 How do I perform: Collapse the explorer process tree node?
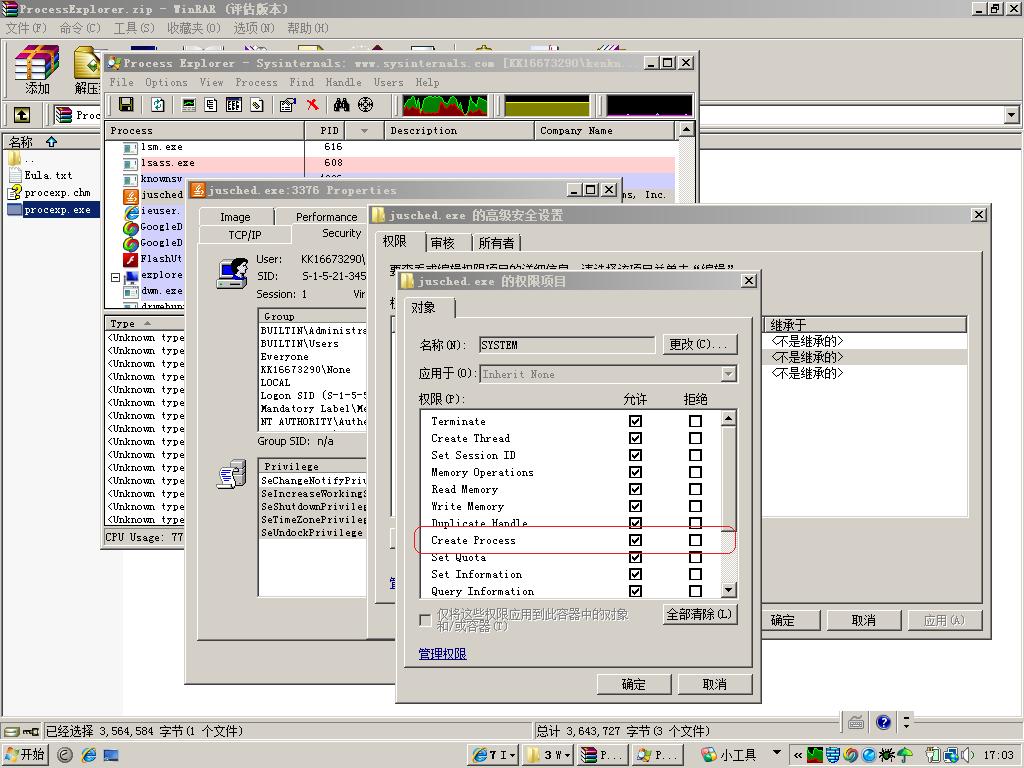115,275
